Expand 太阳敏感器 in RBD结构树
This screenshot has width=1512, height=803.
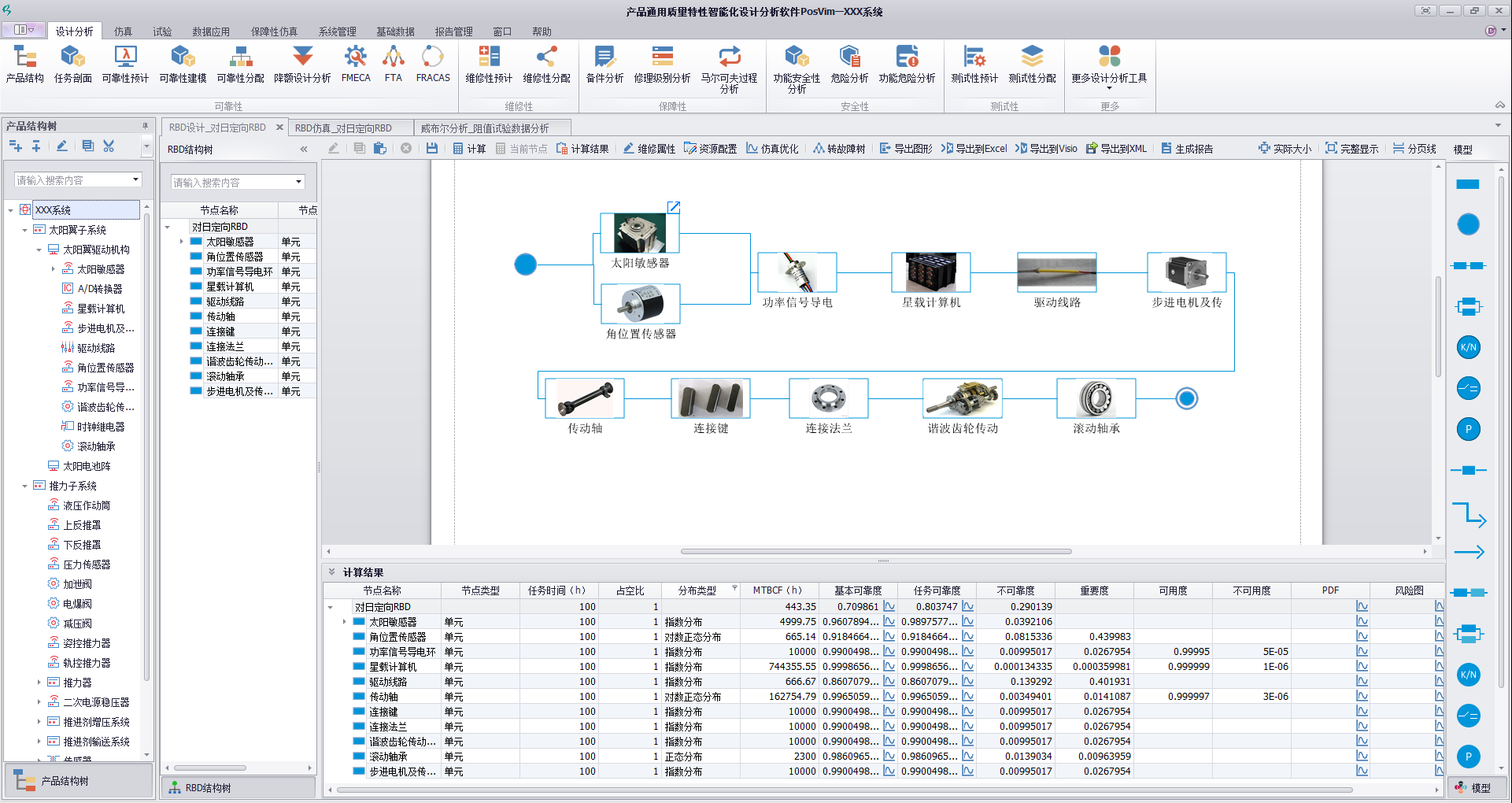coord(182,242)
